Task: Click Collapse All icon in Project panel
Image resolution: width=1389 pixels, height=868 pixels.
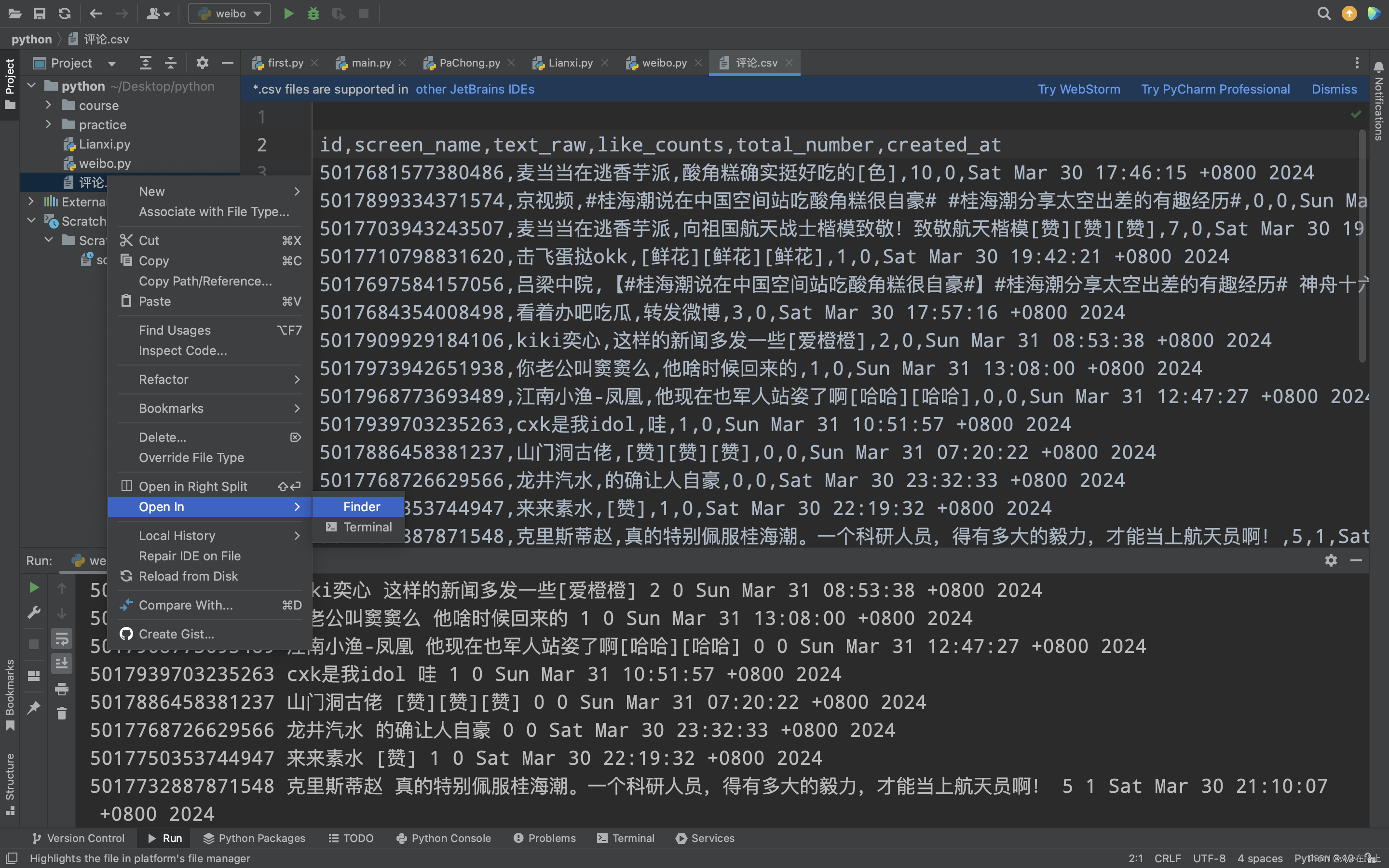Action: coord(170,63)
